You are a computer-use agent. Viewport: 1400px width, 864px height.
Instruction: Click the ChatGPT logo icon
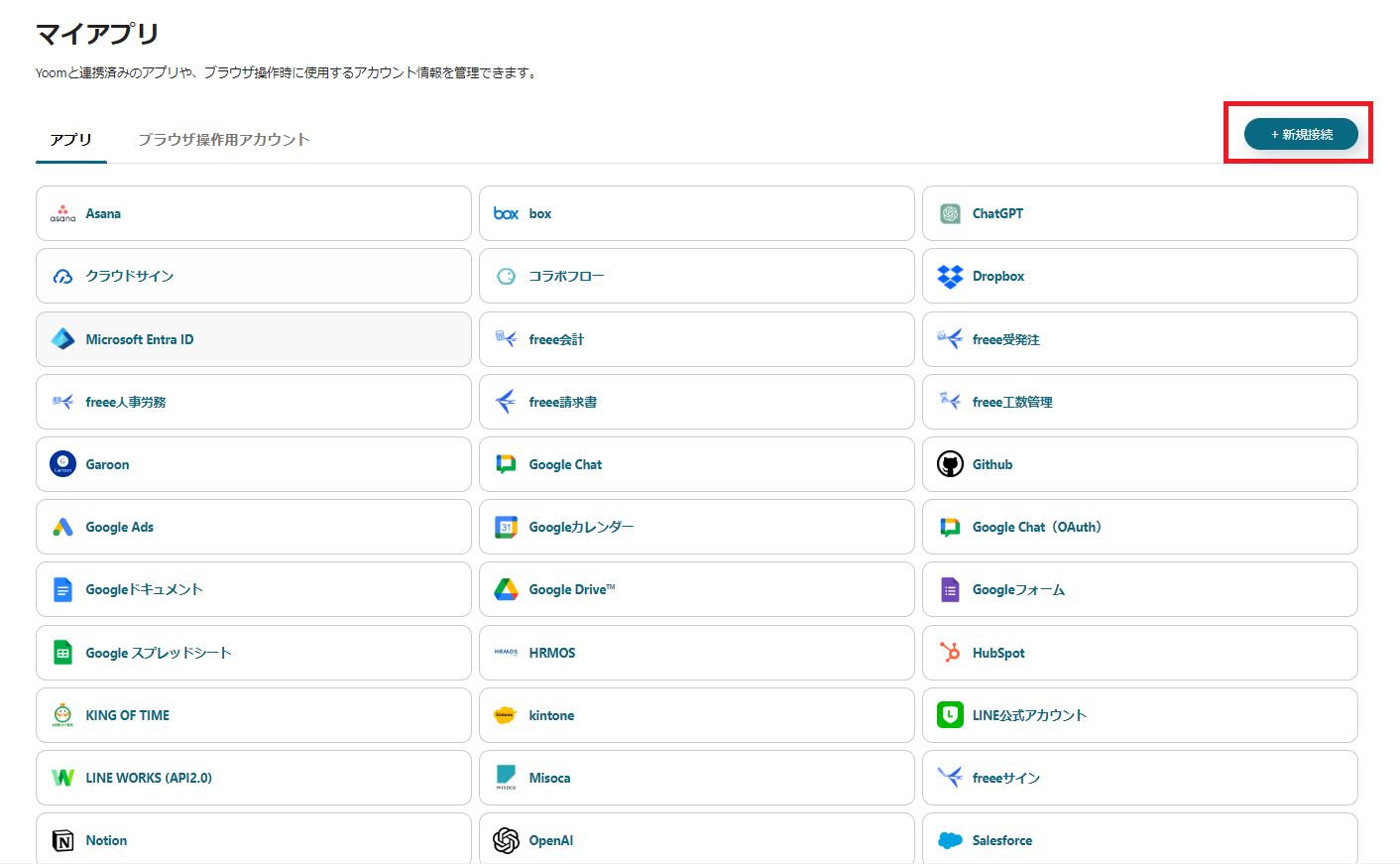click(x=950, y=214)
